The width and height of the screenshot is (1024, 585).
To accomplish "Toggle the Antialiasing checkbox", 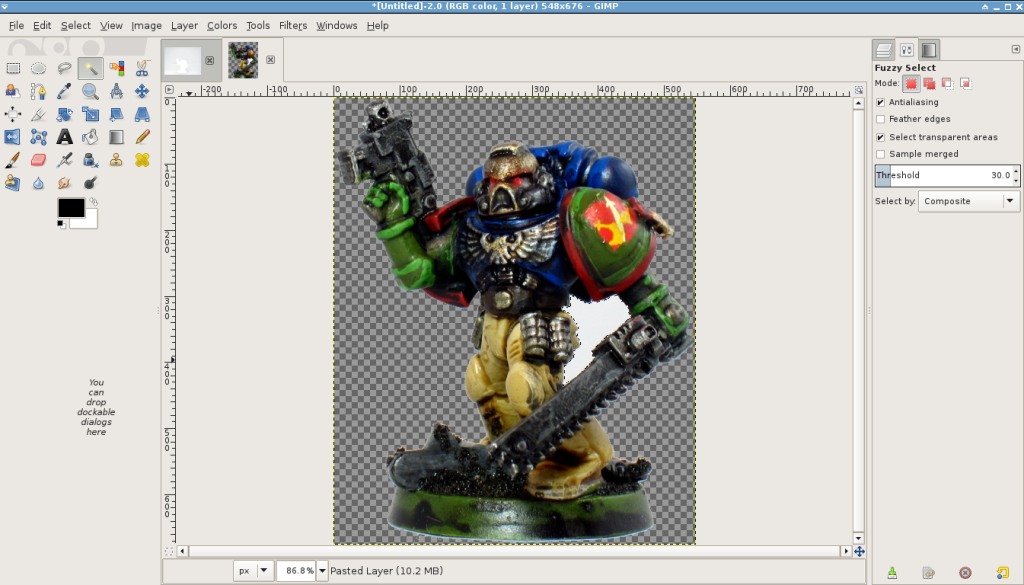I will 880,103.
